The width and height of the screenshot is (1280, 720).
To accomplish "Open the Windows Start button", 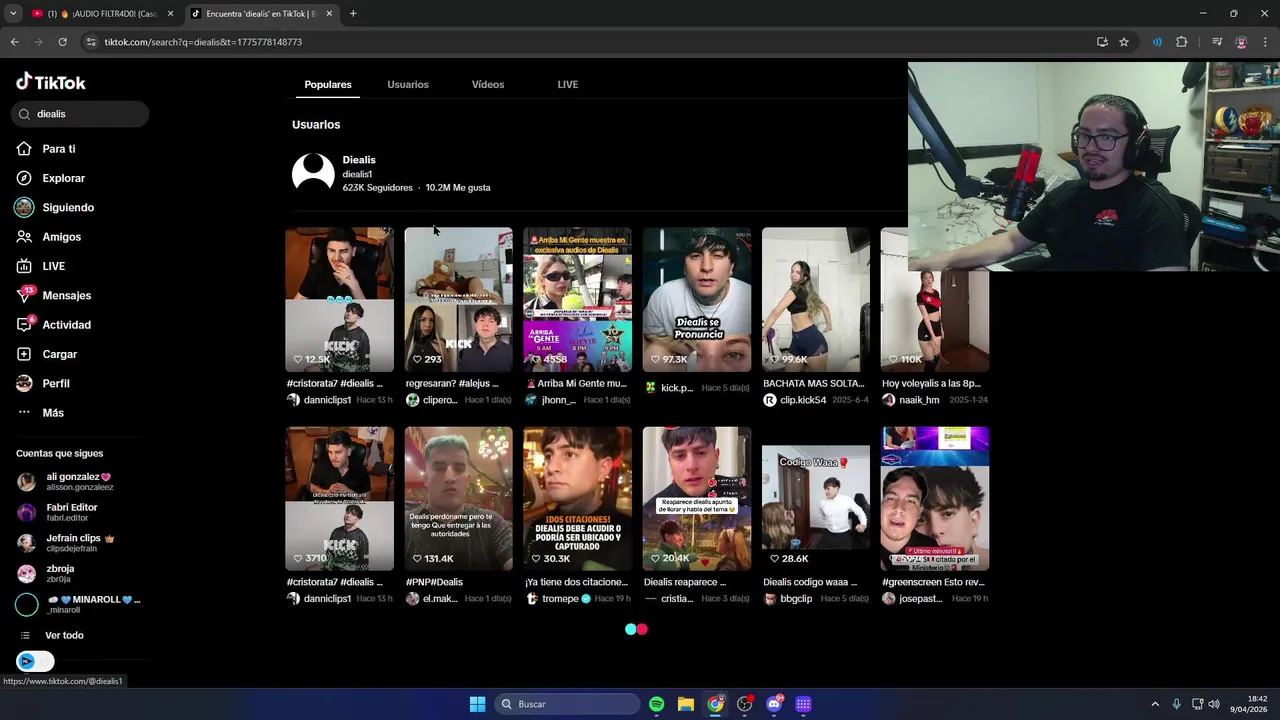I will pos(477,704).
